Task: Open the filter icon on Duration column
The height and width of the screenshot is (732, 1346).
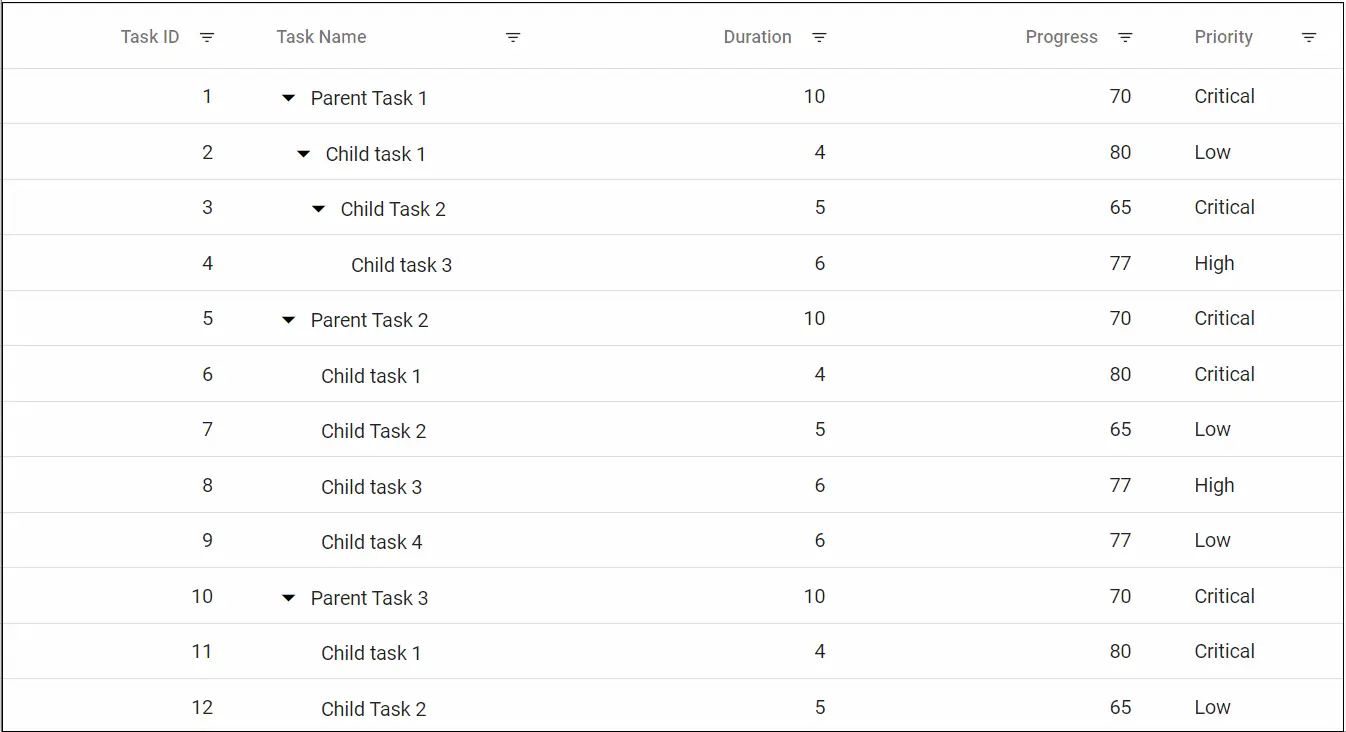Action: coord(819,37)
